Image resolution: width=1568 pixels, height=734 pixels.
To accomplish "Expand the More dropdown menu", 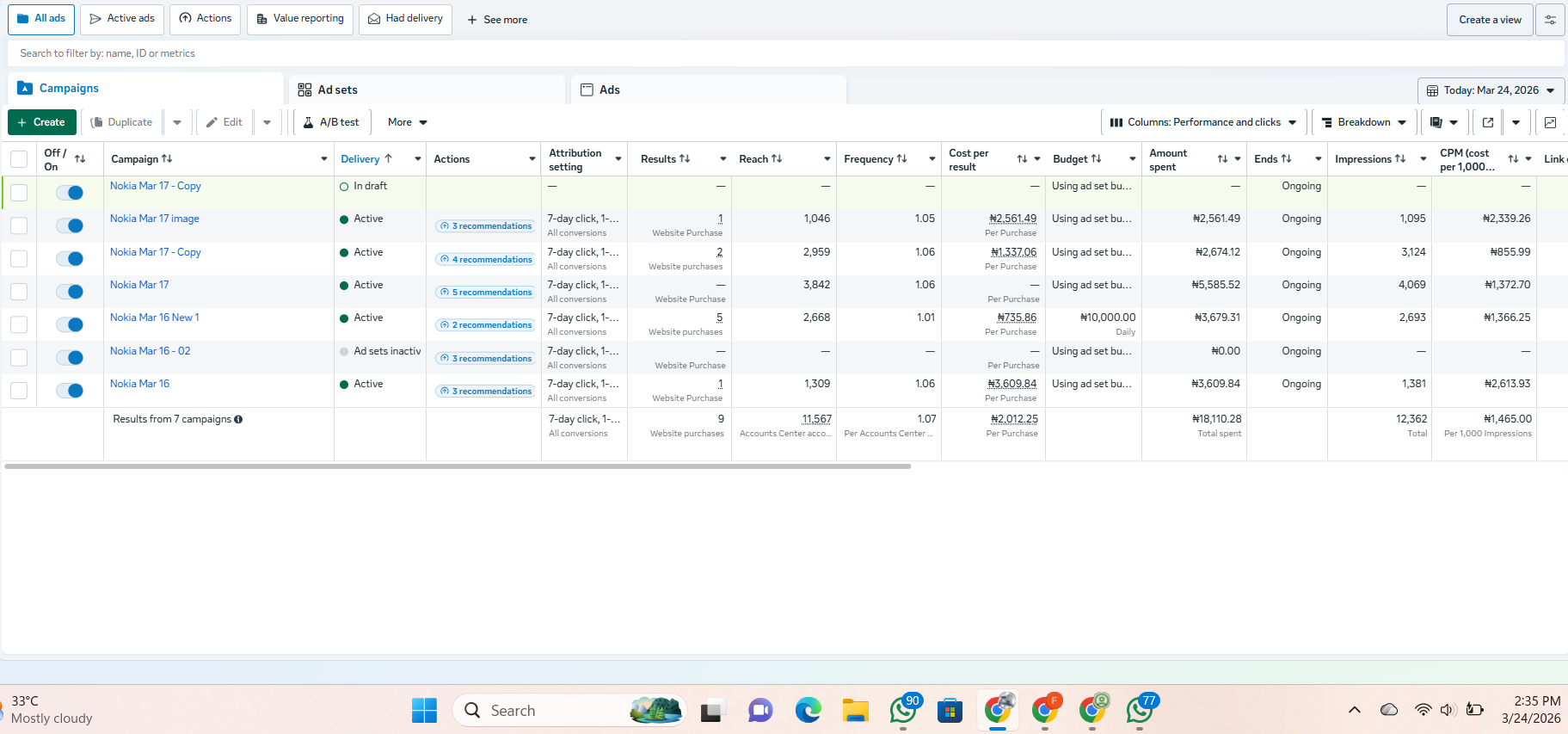I will click(408, 122).
